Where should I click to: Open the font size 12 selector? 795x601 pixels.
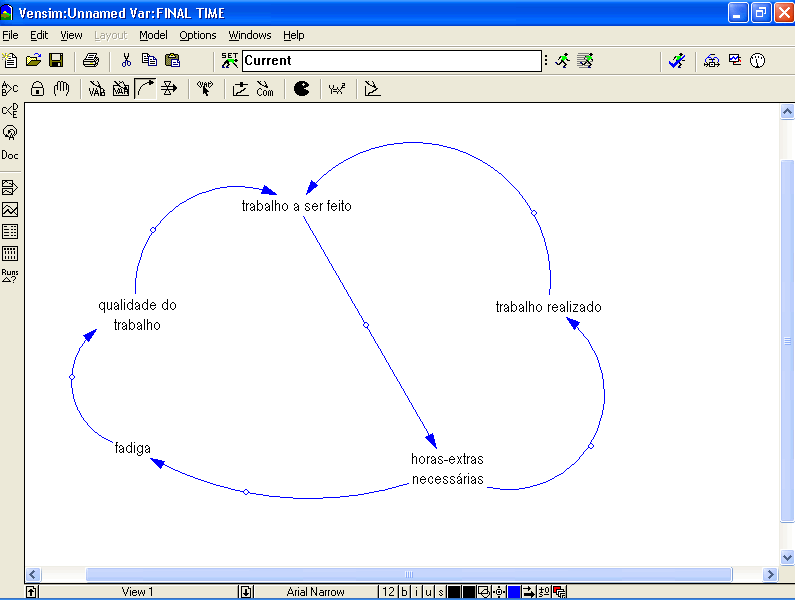(x=387, y=592)
